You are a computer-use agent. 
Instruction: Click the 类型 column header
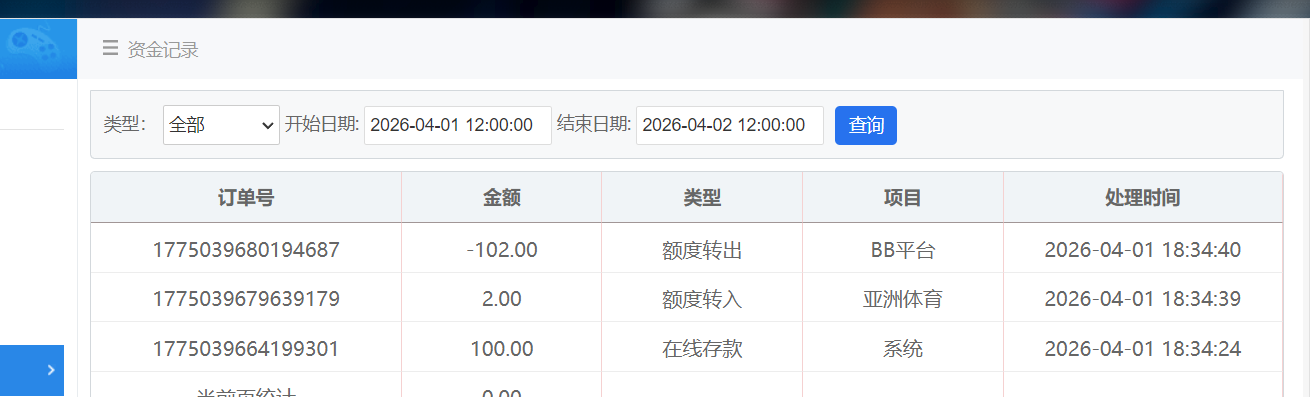point(702,197)
